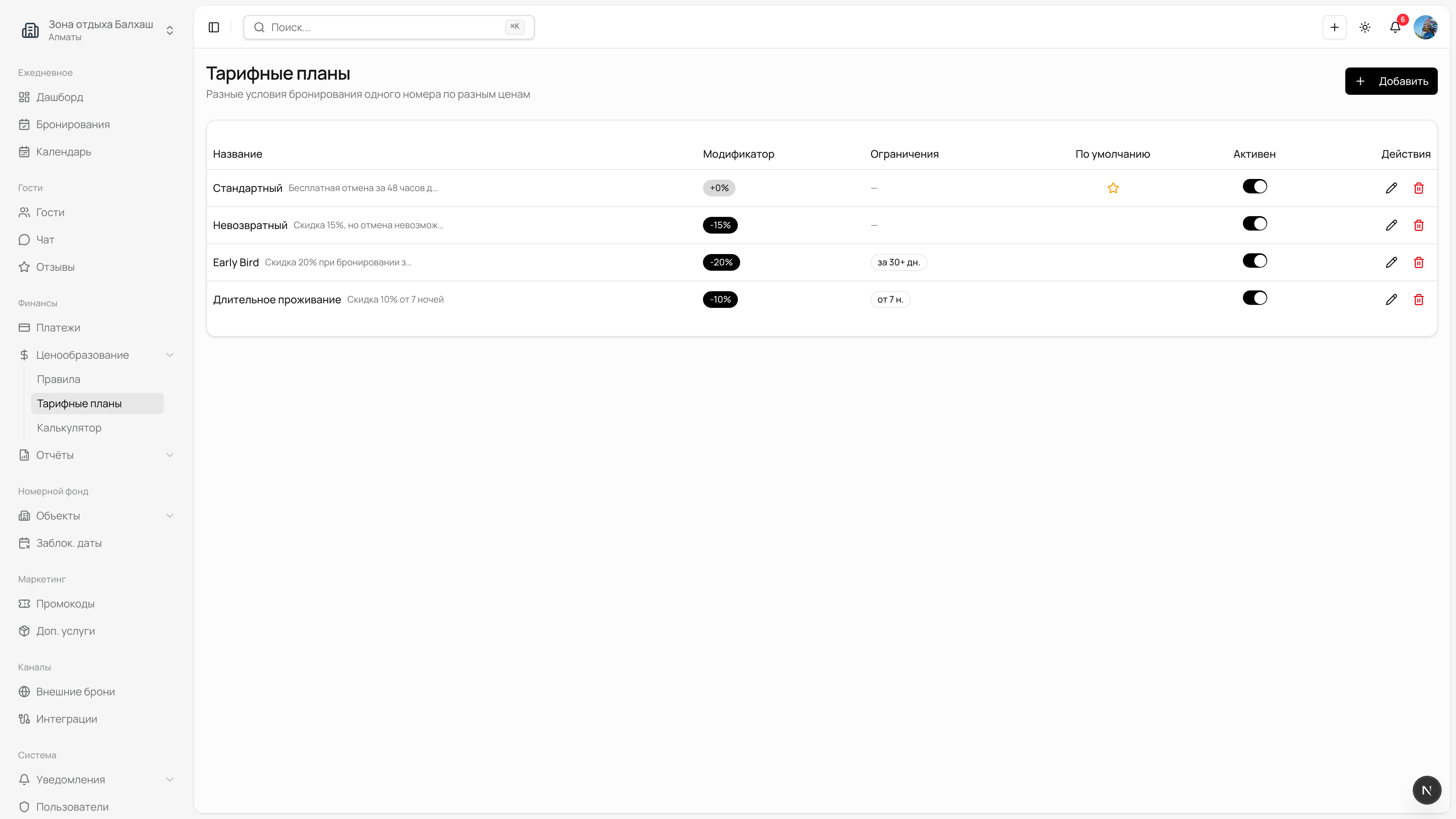Edit Длительное проживание with pencil icon

[1392, 300]
